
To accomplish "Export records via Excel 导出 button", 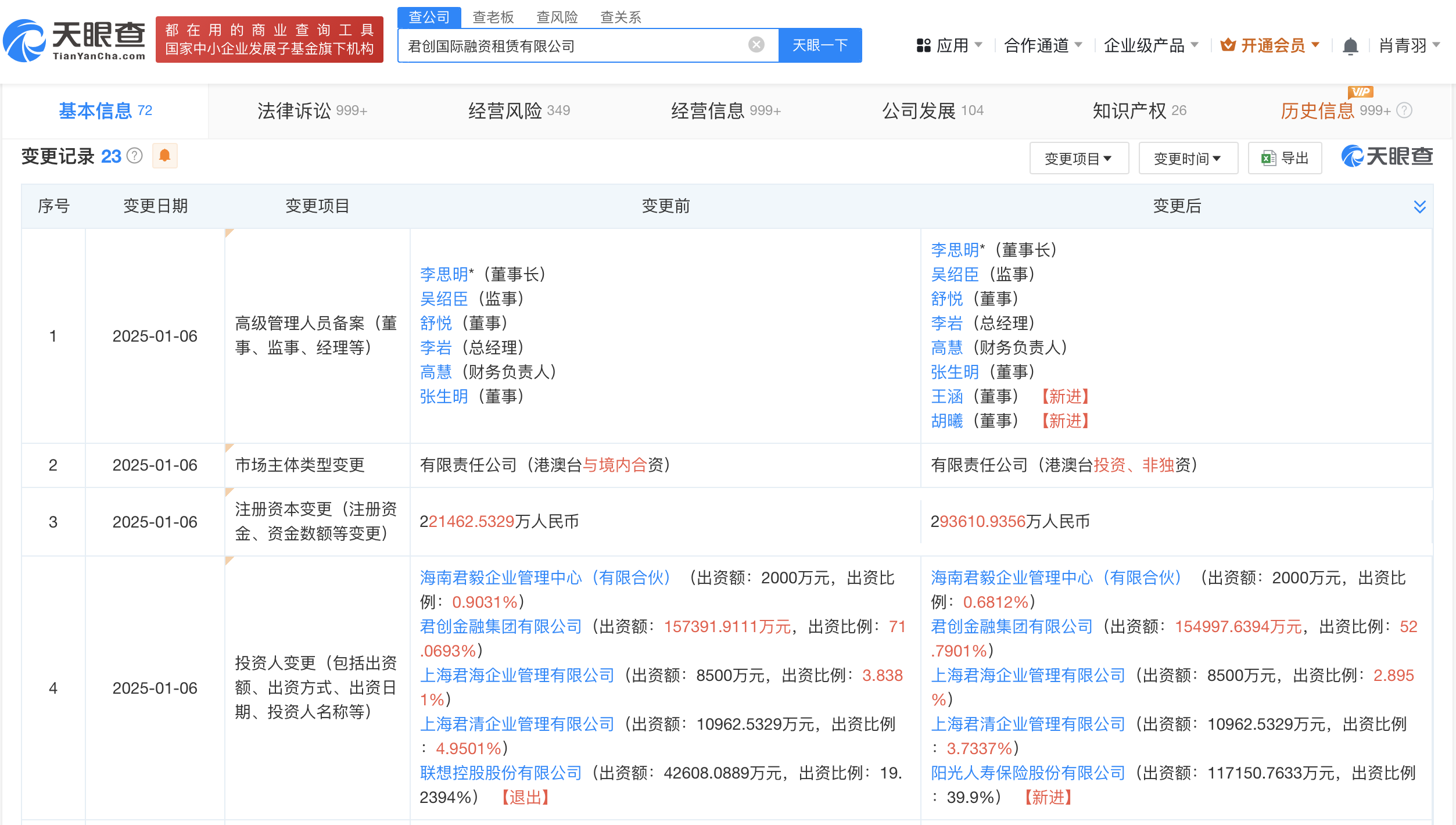I will [x=1285, y=158].
